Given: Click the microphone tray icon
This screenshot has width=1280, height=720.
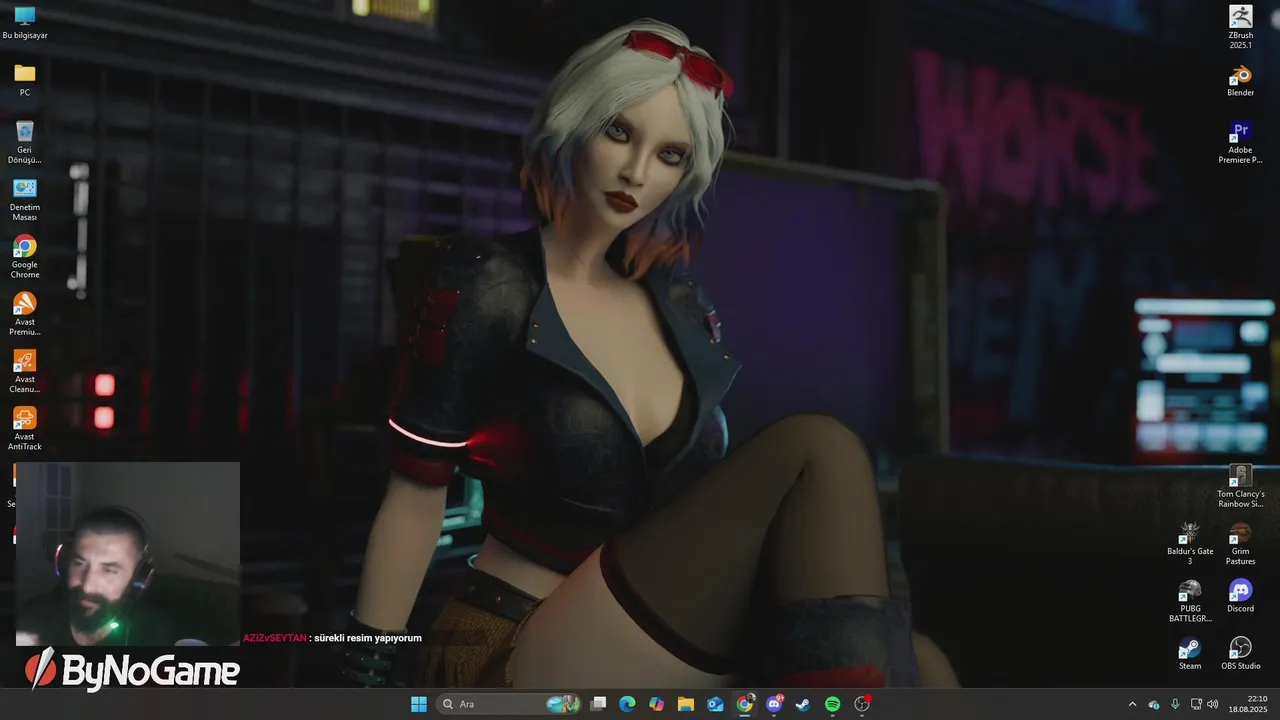Looking at the screenshot, I should pyautogui.click(x=1175, y=704).
